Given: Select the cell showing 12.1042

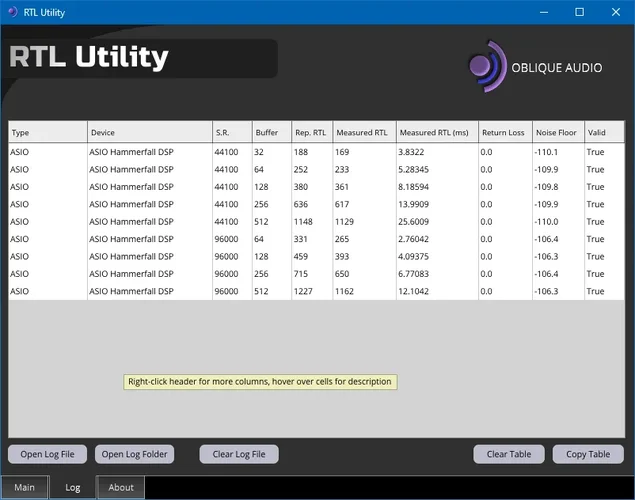Looking at the screenshot, I should (437, 291).
